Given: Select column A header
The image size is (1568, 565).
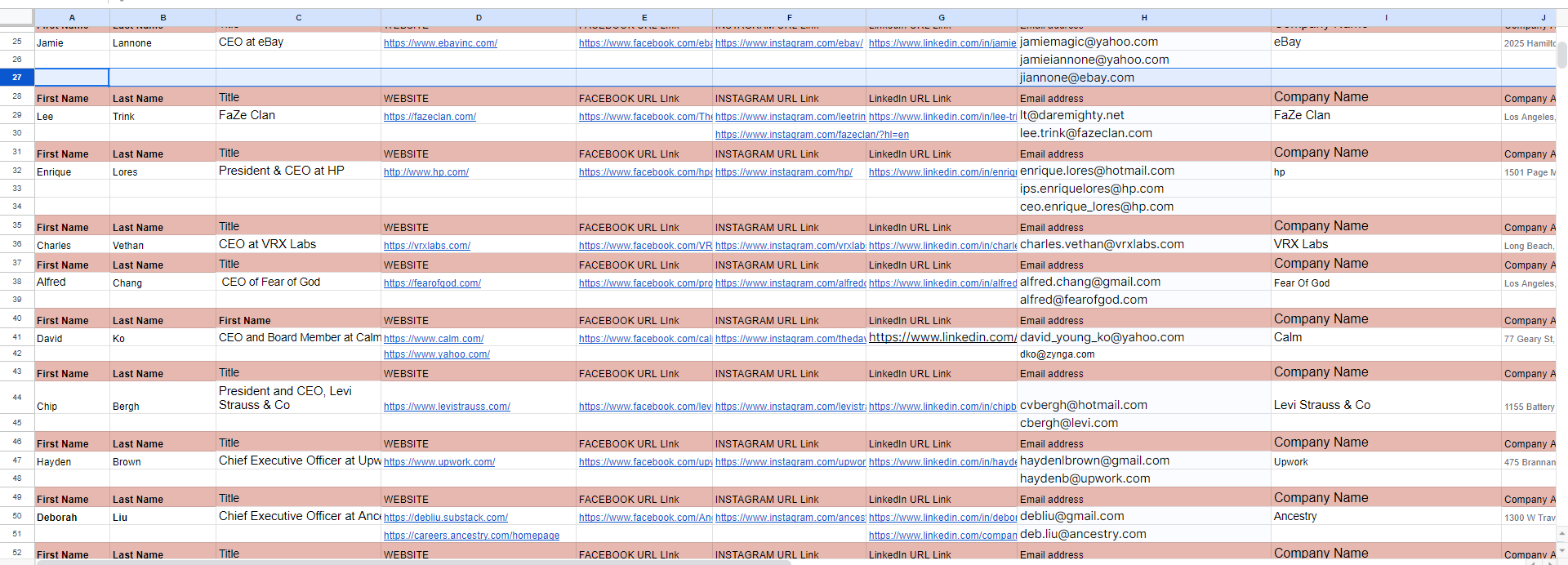Looking at the screenshot, I should 72,17.
